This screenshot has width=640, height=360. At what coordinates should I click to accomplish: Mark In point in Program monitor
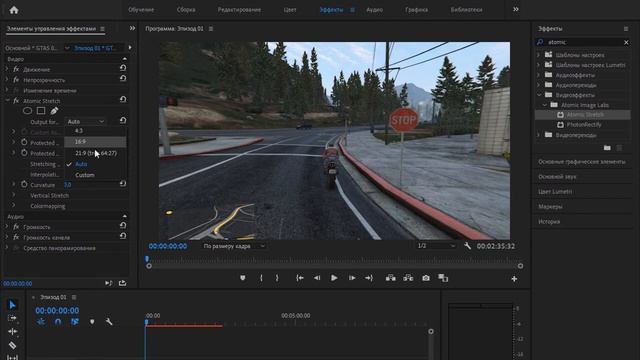pos(261,278)
